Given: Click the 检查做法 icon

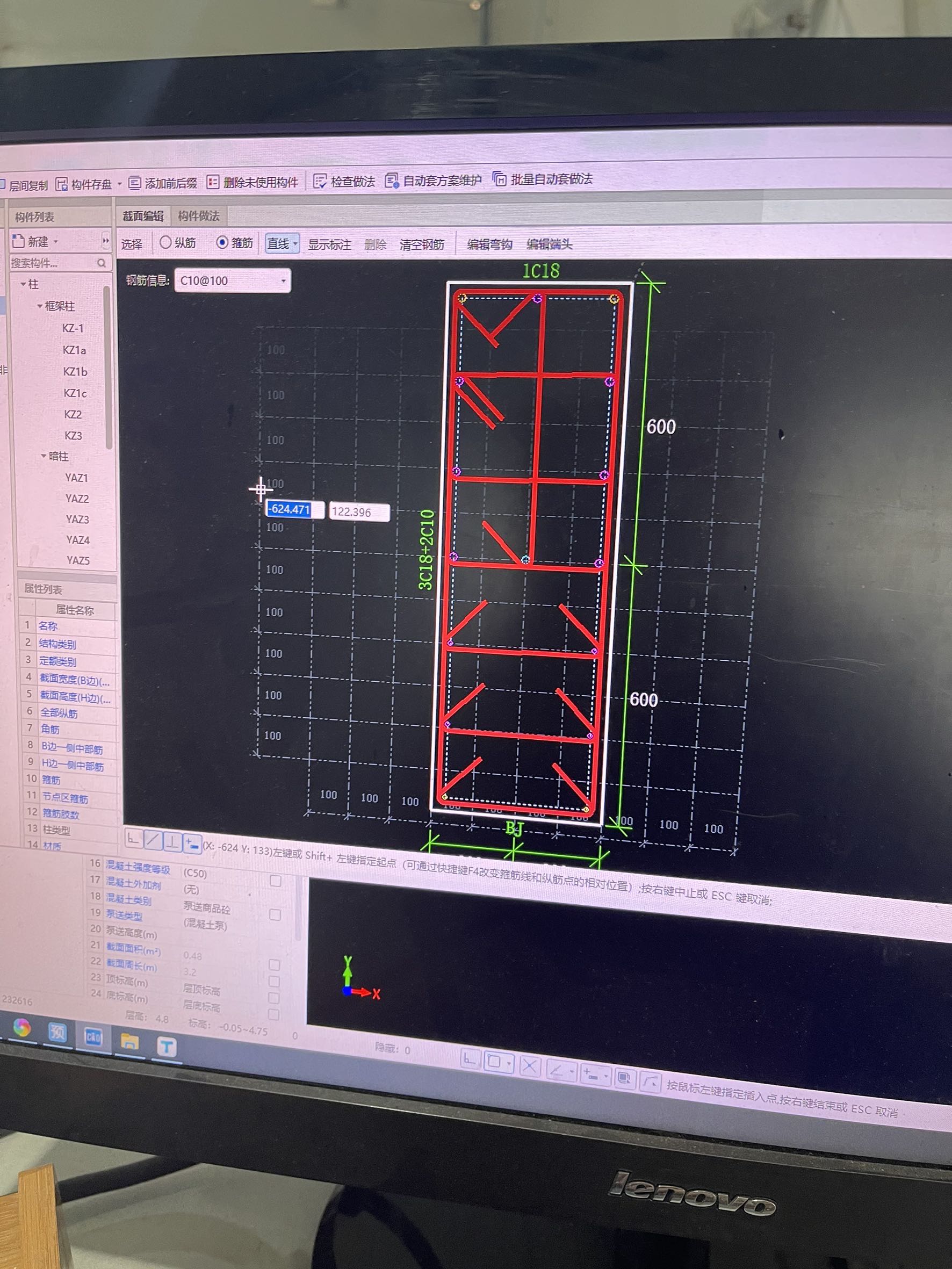Looking at the screenshot, I should click(320, 181).
